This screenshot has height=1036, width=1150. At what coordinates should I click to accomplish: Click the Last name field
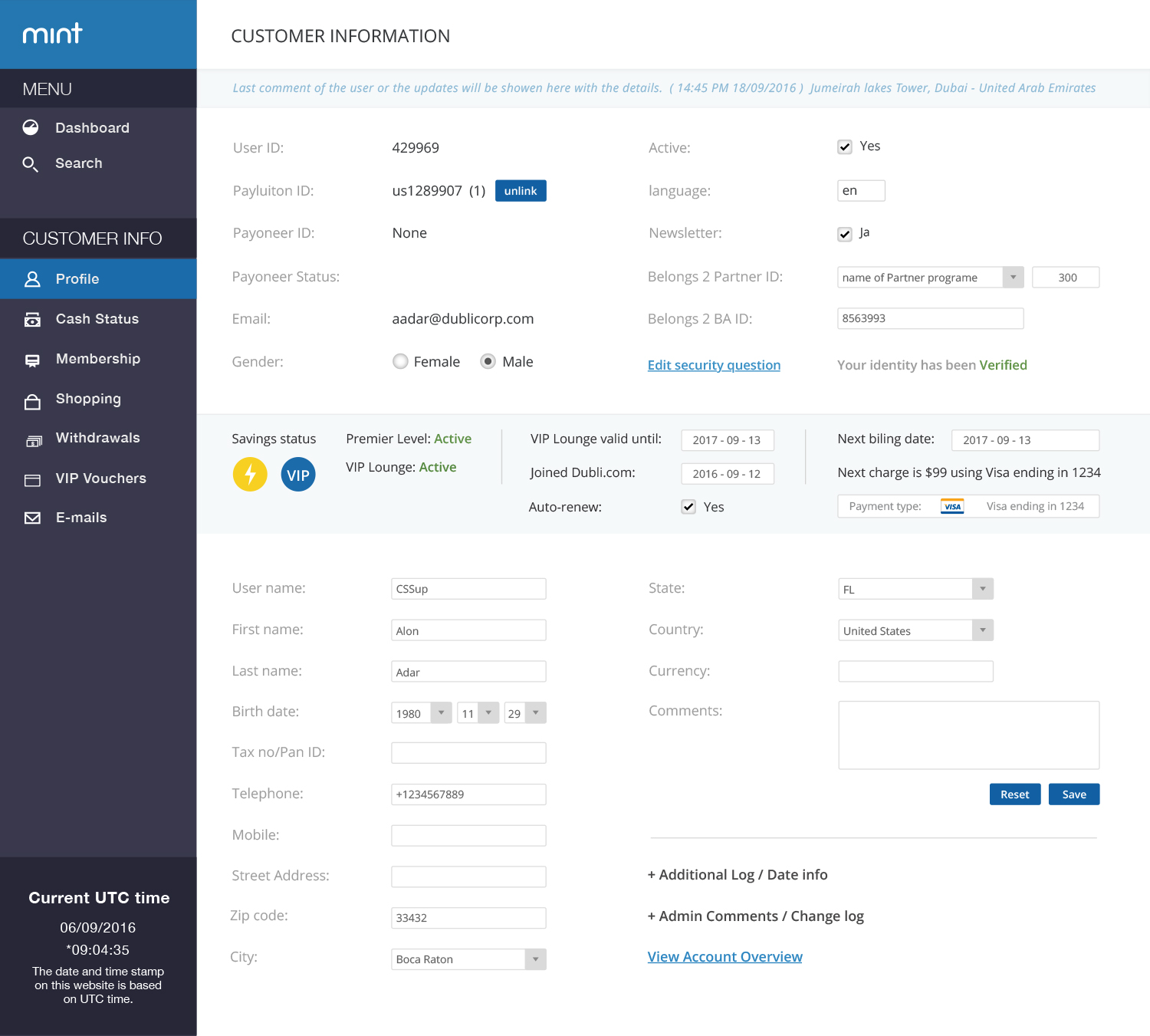469,672
